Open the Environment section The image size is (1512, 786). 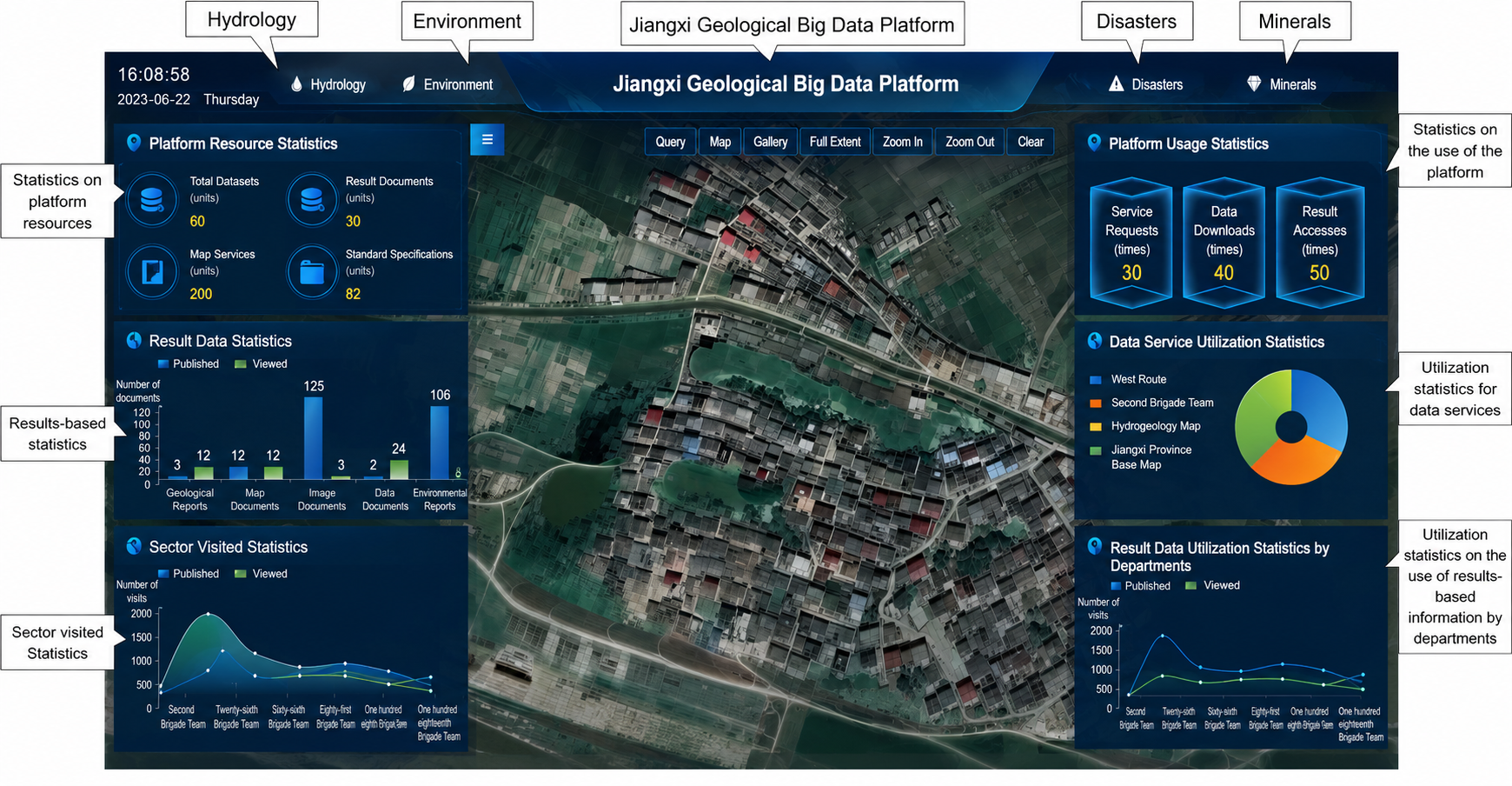448,84
